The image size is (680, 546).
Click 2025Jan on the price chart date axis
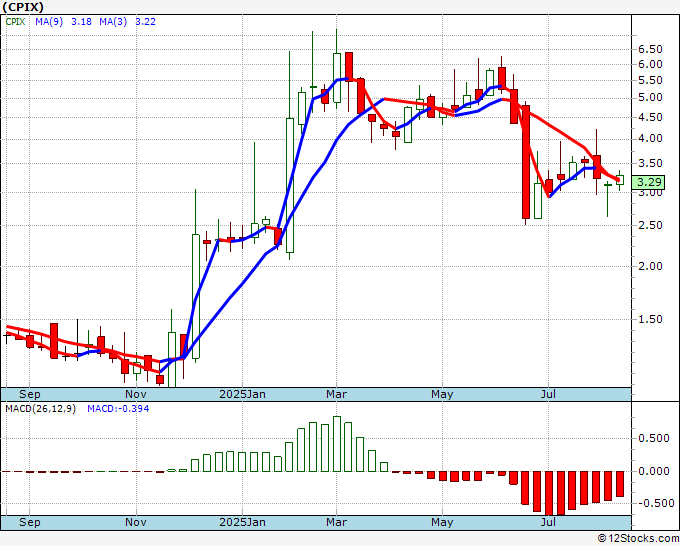[242, 394]
